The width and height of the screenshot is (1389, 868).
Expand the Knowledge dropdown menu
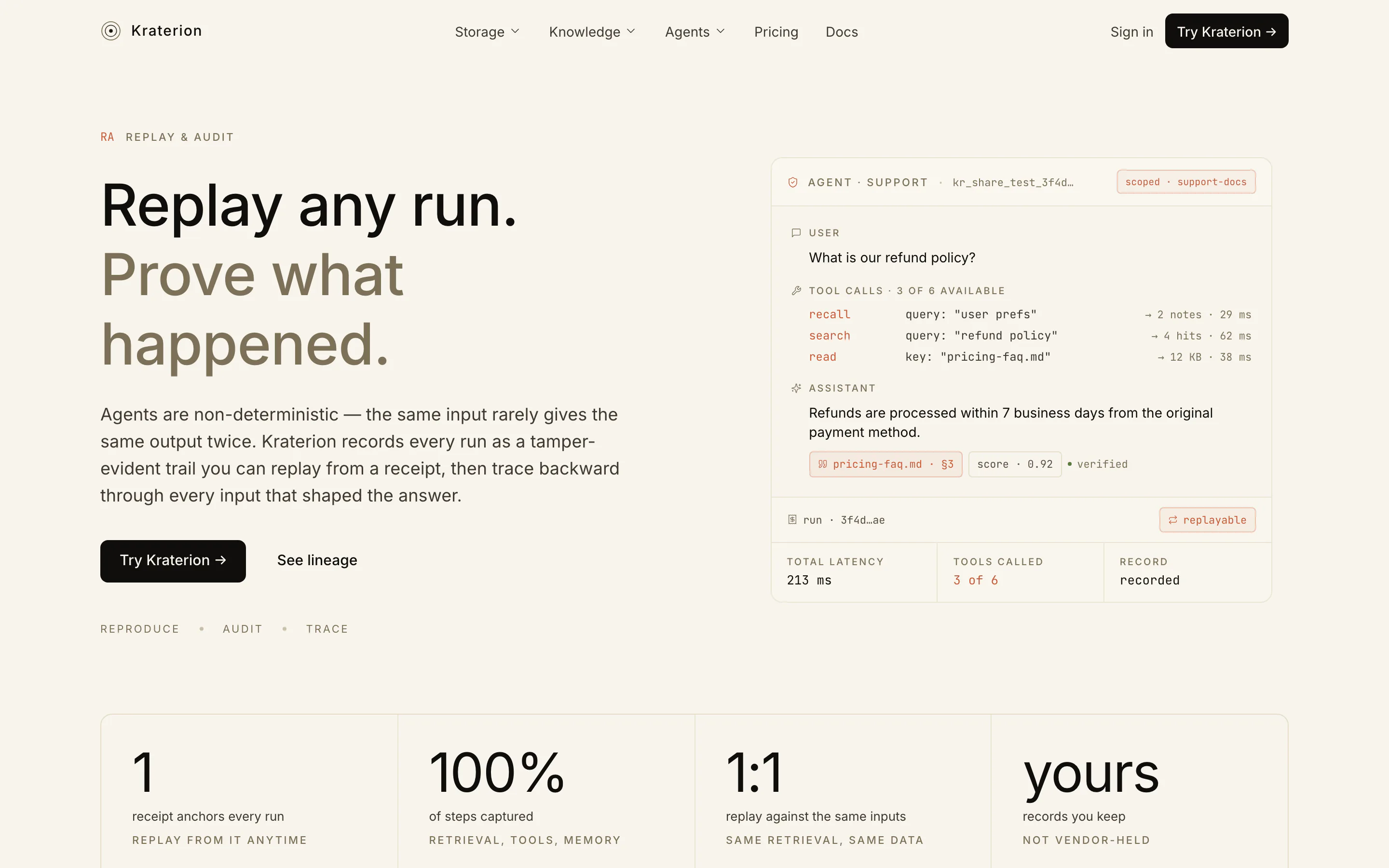pos(592,31)
